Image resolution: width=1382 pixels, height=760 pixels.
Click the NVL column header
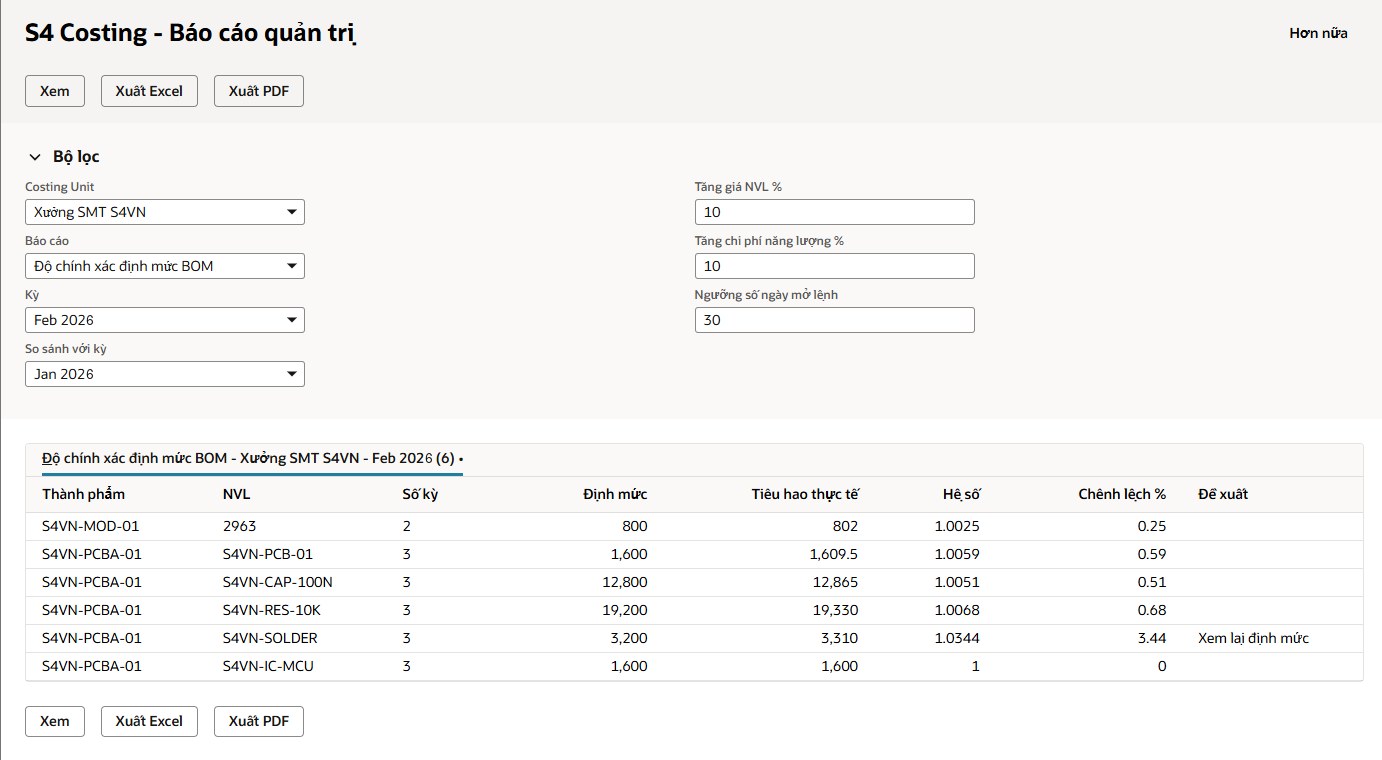click(237, 494)
